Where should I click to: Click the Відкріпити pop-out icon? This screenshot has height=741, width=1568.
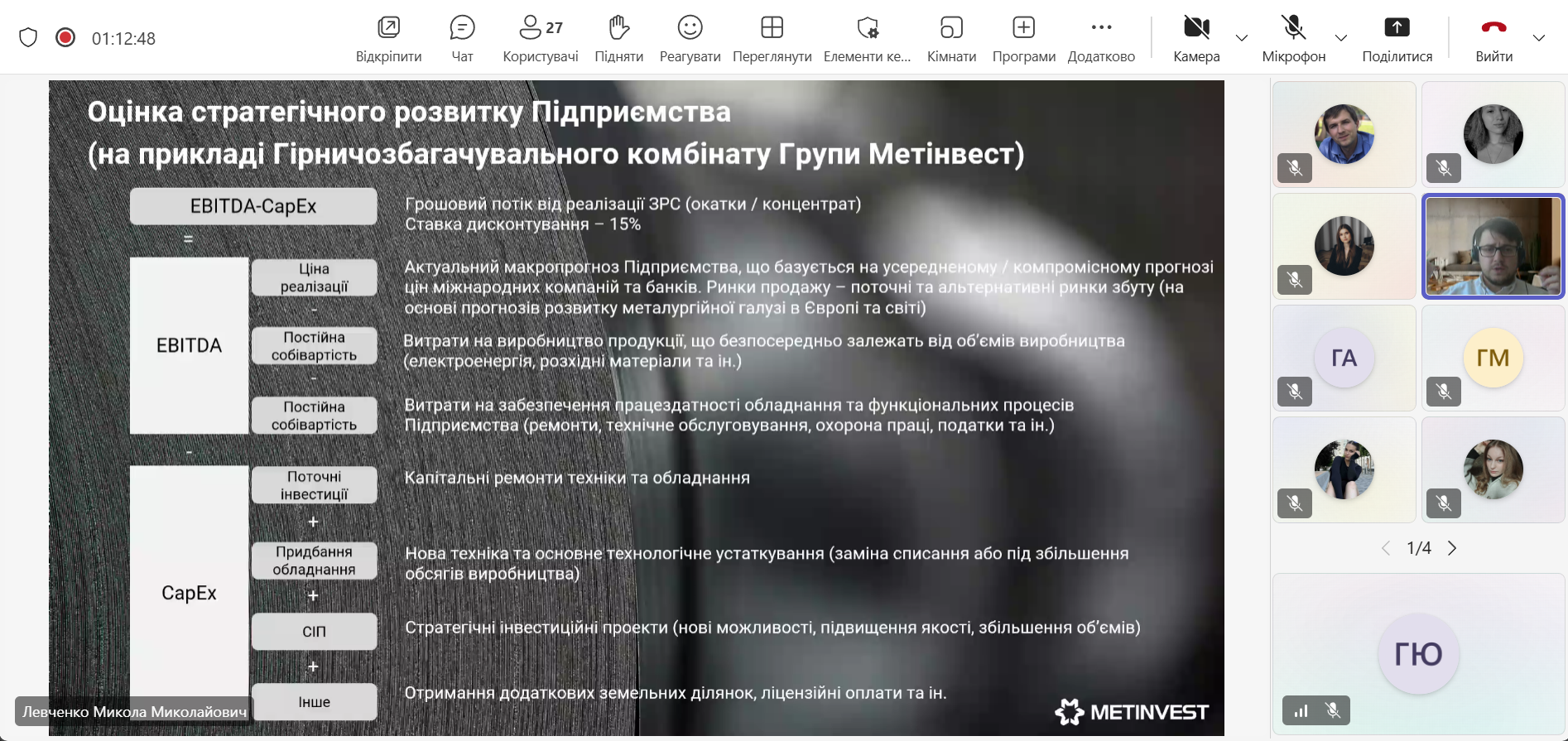[x=388, y=38]
